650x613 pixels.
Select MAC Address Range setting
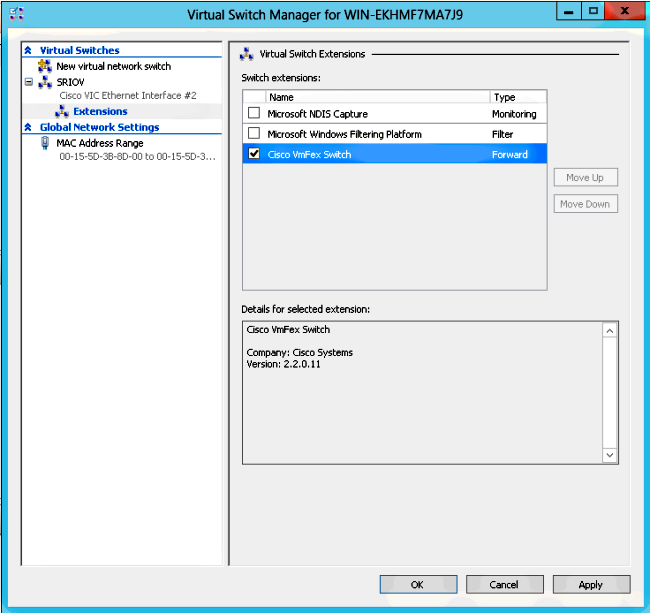point(100,143)
